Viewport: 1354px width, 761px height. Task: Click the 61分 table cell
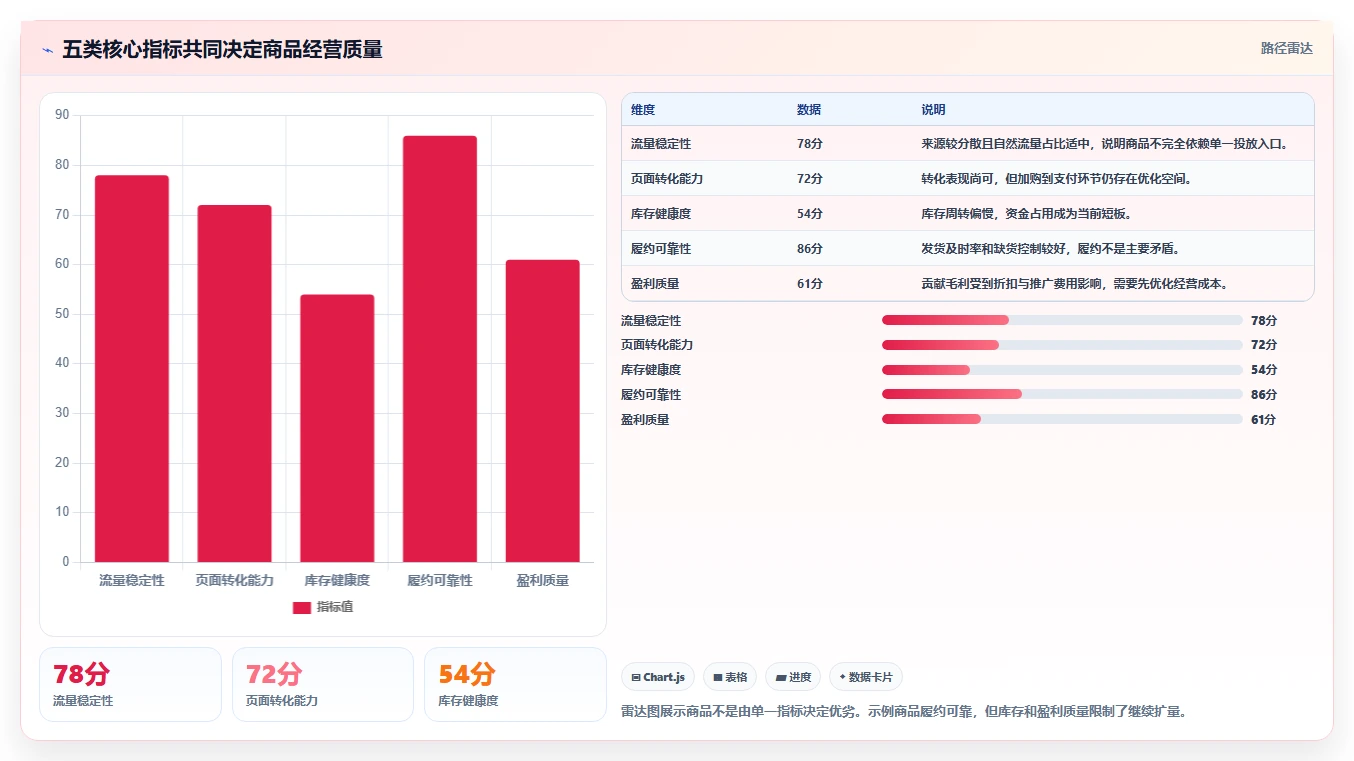810,284
